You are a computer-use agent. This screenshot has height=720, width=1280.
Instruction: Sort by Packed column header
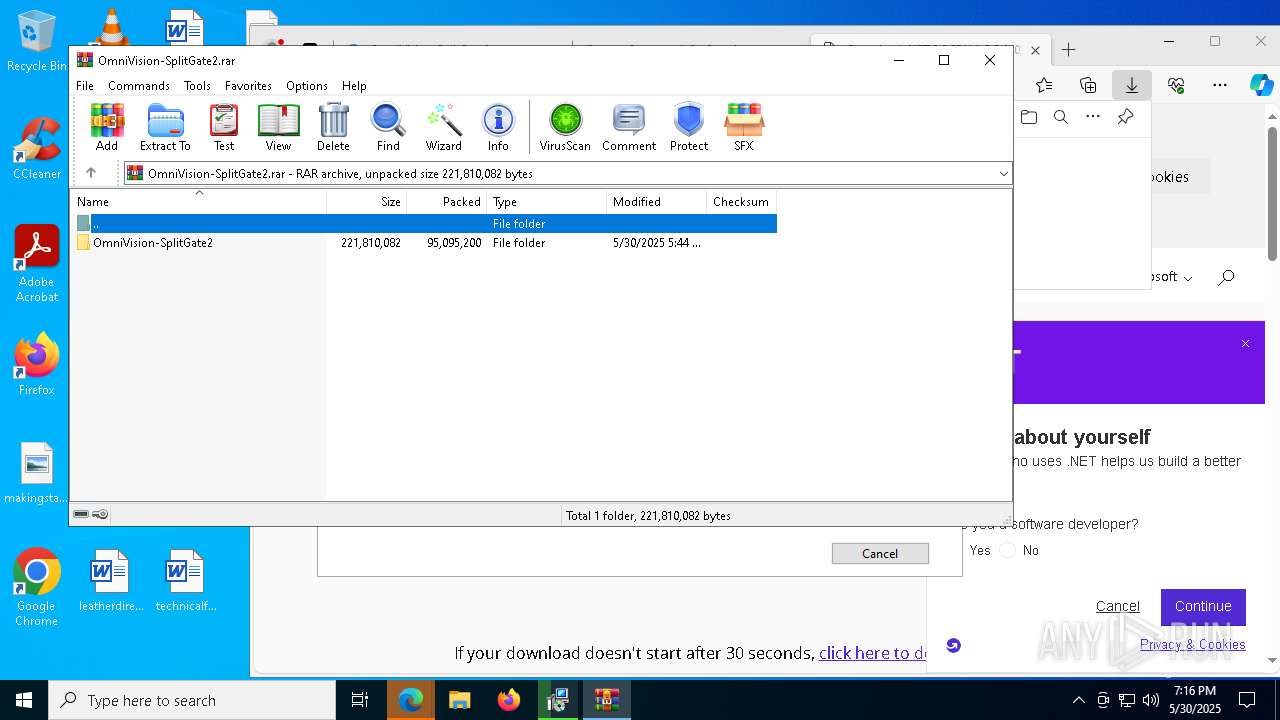(447, 201)
